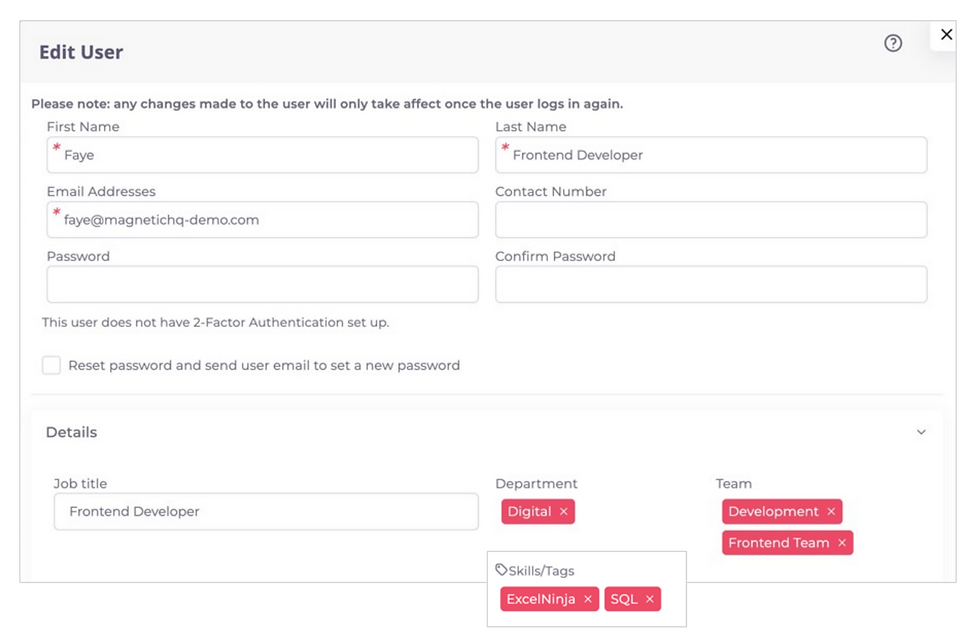Enable reset password and send user email
980x633 pixels.
click(x=51, y=365)
